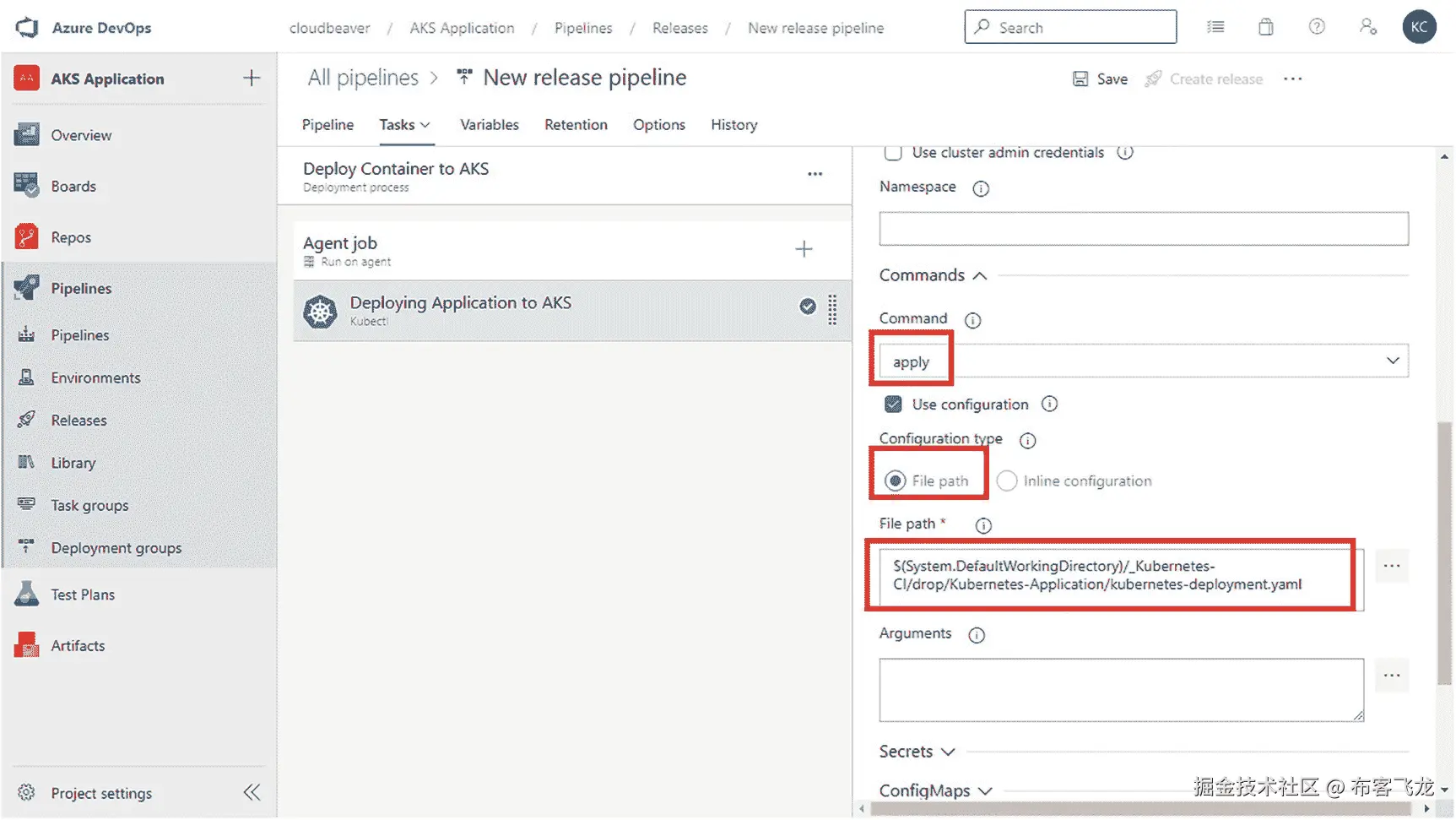Open Arguments editor ellipsis button
Viewport: 1456px width, 820px height.
pos(1392,676)
